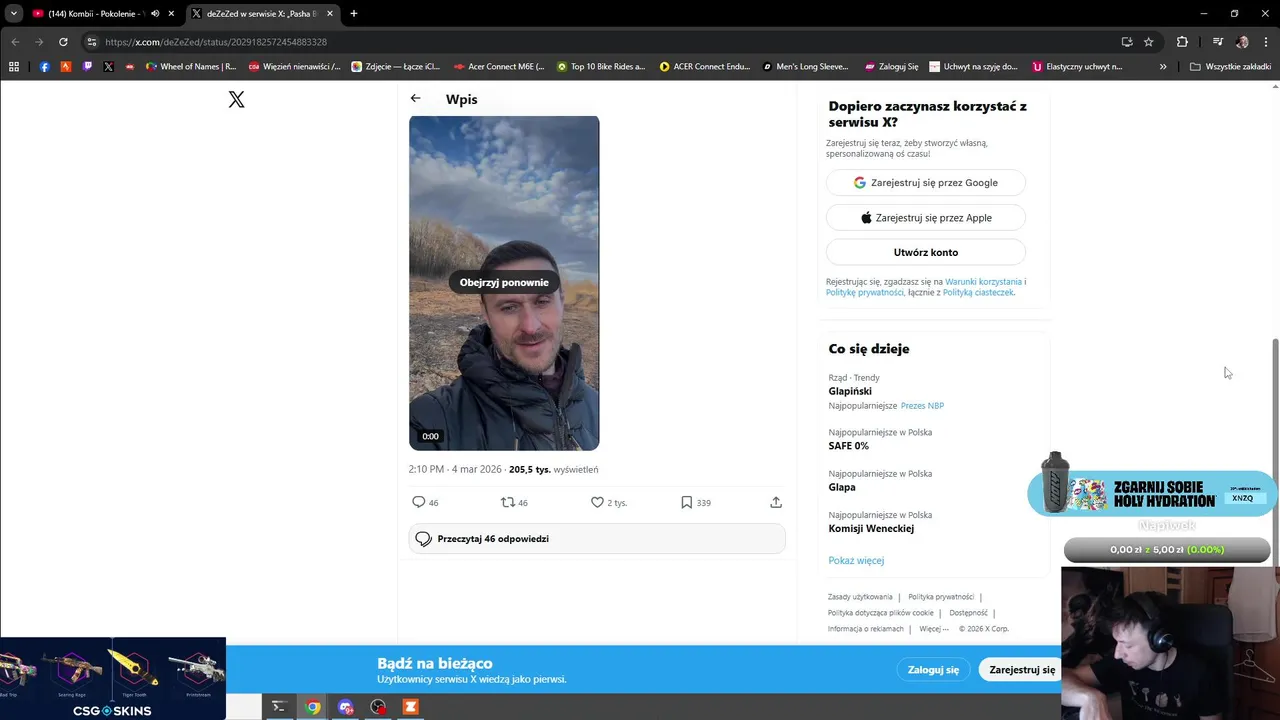Reload the page in Chrome
Screen dimensions: 1280x720
[x=63, y=42]
